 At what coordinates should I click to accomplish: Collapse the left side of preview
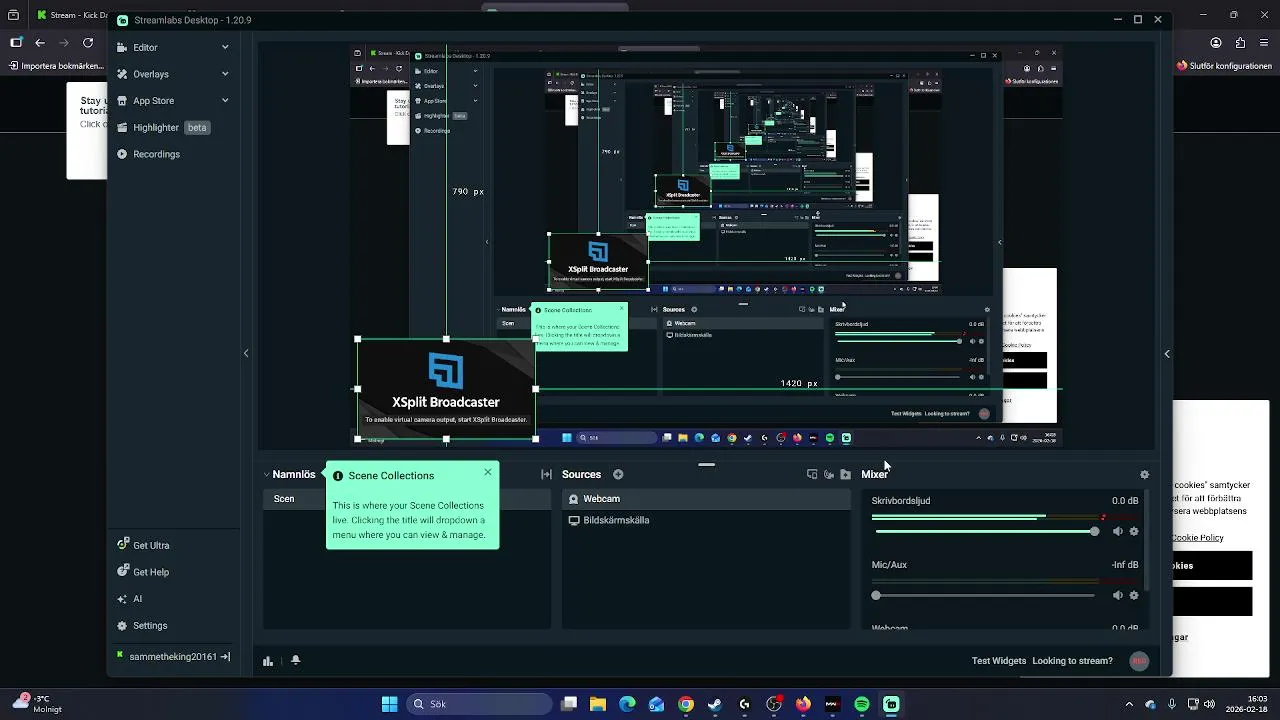click(x=246, y=353)
